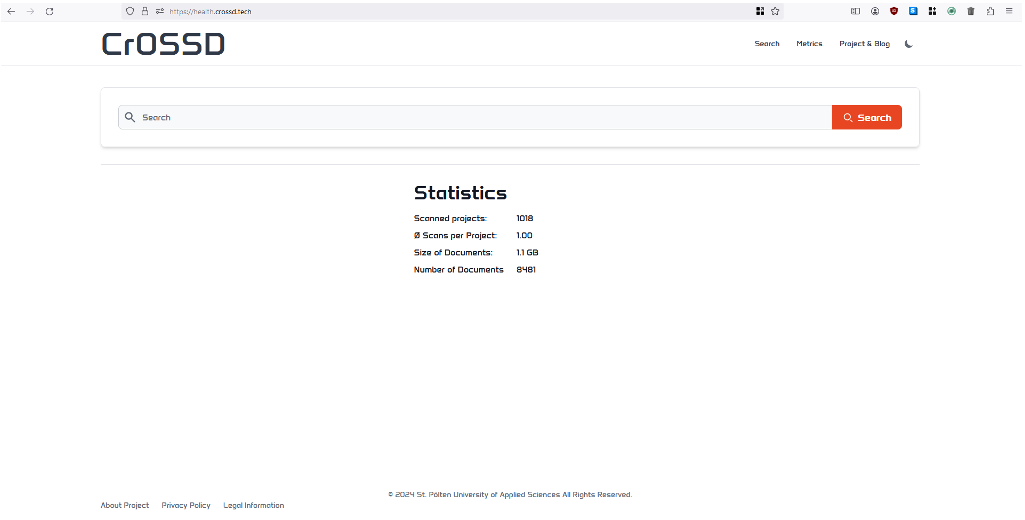The height and width of the screenshot is (520, 1025).
Task: Click the 2024 St. Pölten copyright text
Action: tap(510, 495)
